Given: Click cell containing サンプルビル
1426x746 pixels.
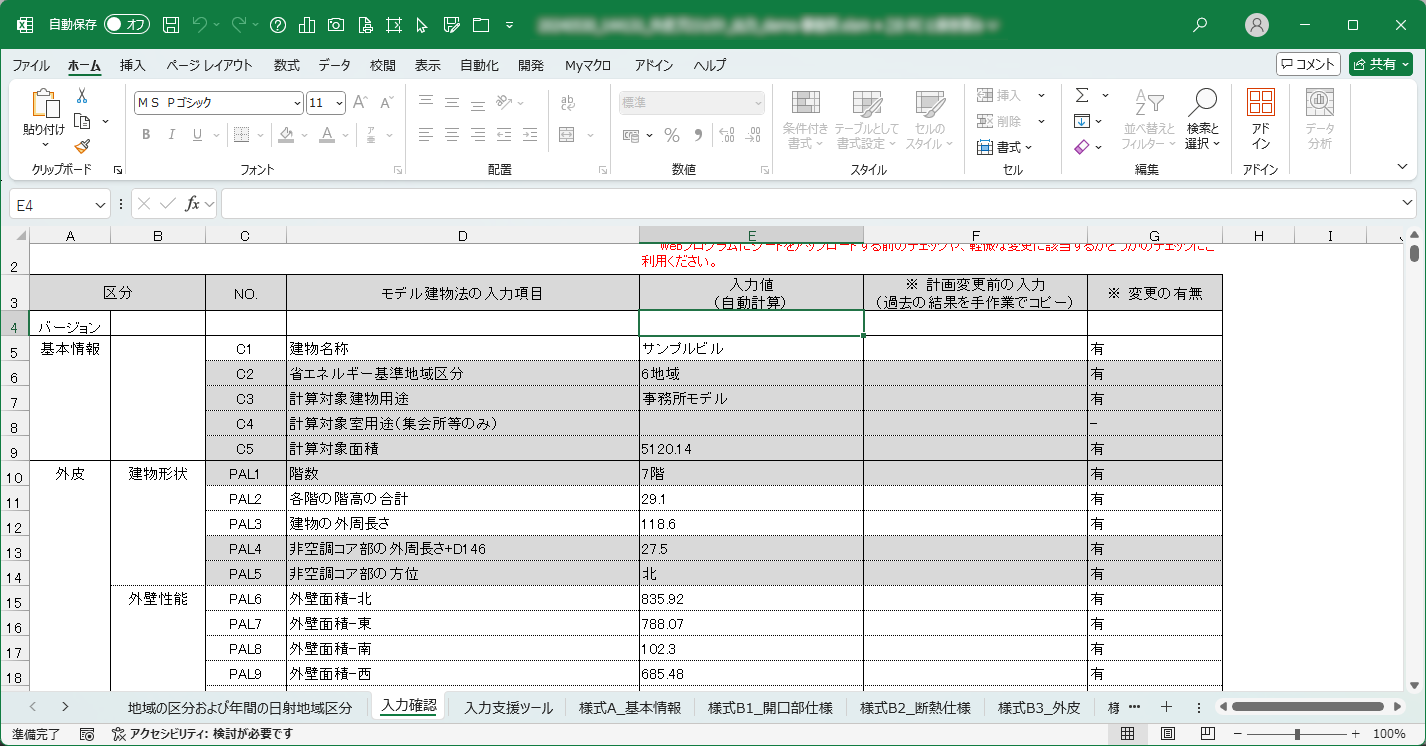Looking at the screenshot, I should [x=751, y=349].
